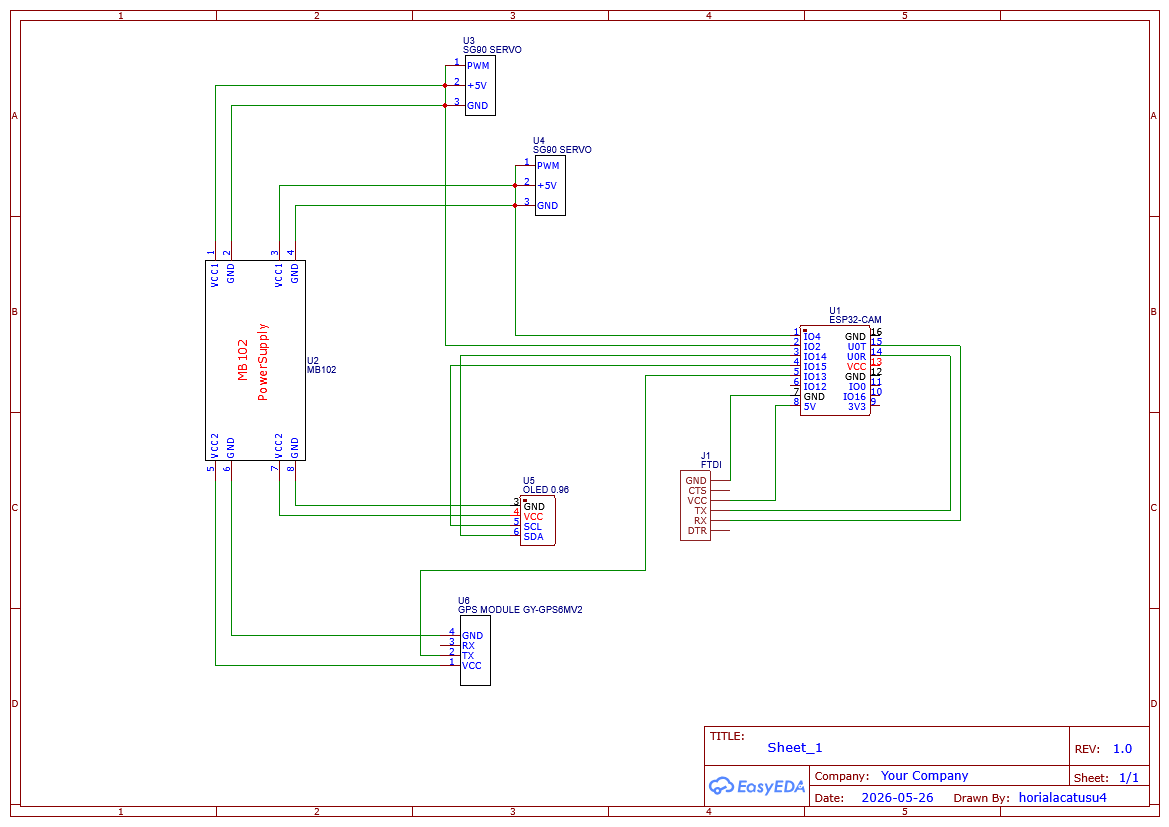Select IO13 pin on ESP32-CAM

815,377
